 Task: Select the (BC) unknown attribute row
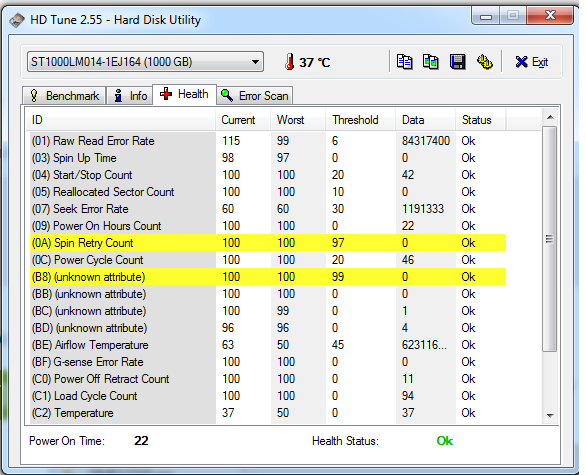(268, 311)
